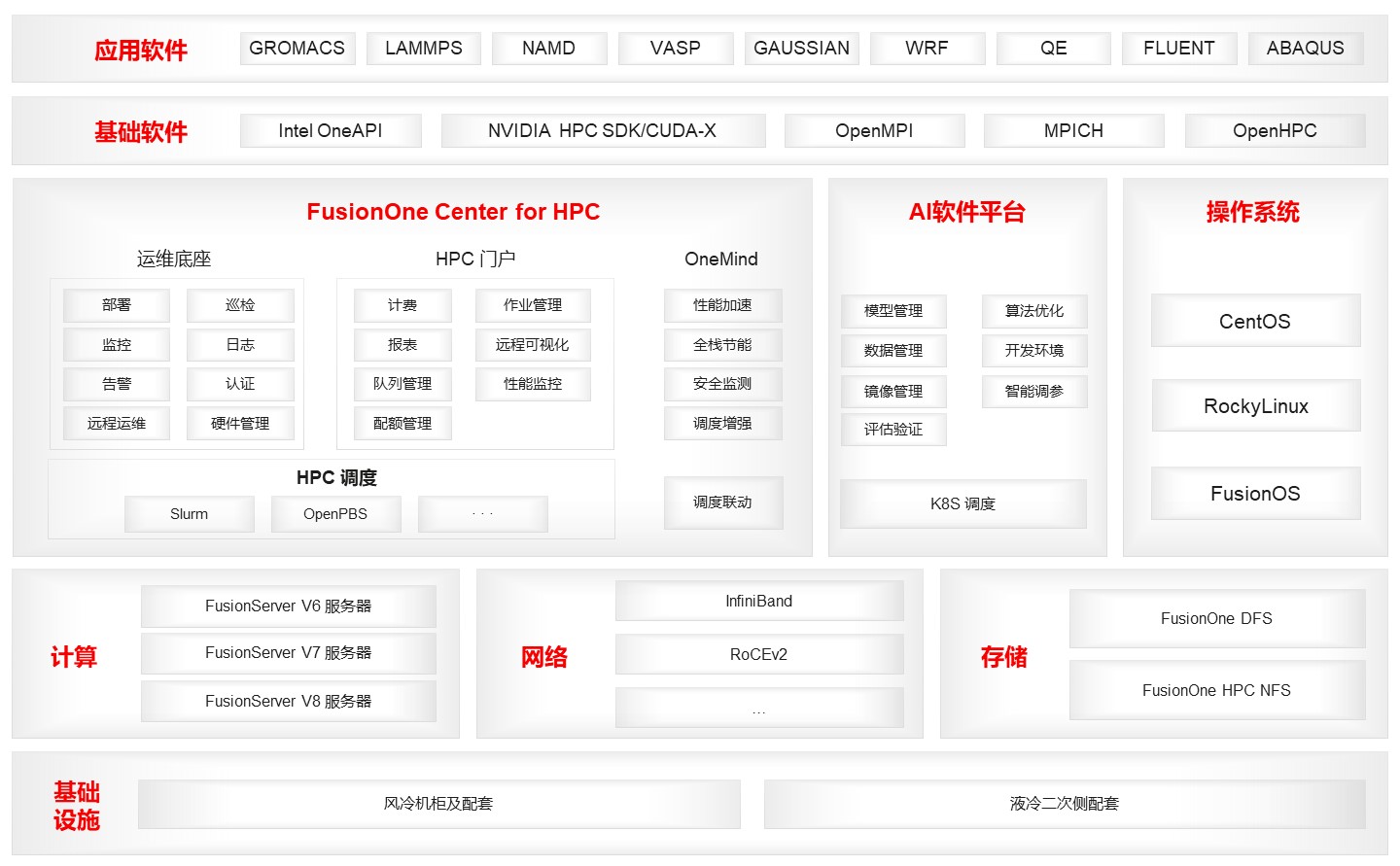The image size is (1400, 866).
Task: Select FusionOne HPC NFS box
Action: 1217,690
